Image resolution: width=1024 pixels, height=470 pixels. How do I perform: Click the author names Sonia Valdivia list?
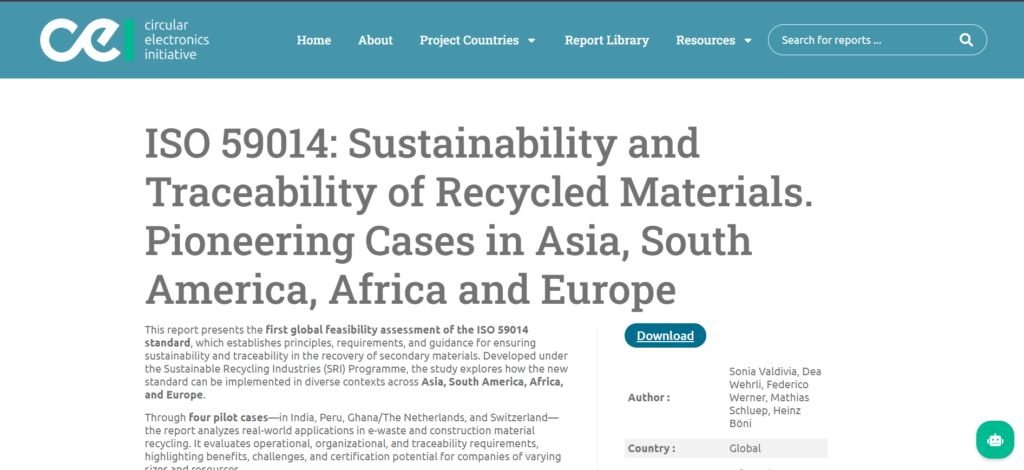(775, 397)
